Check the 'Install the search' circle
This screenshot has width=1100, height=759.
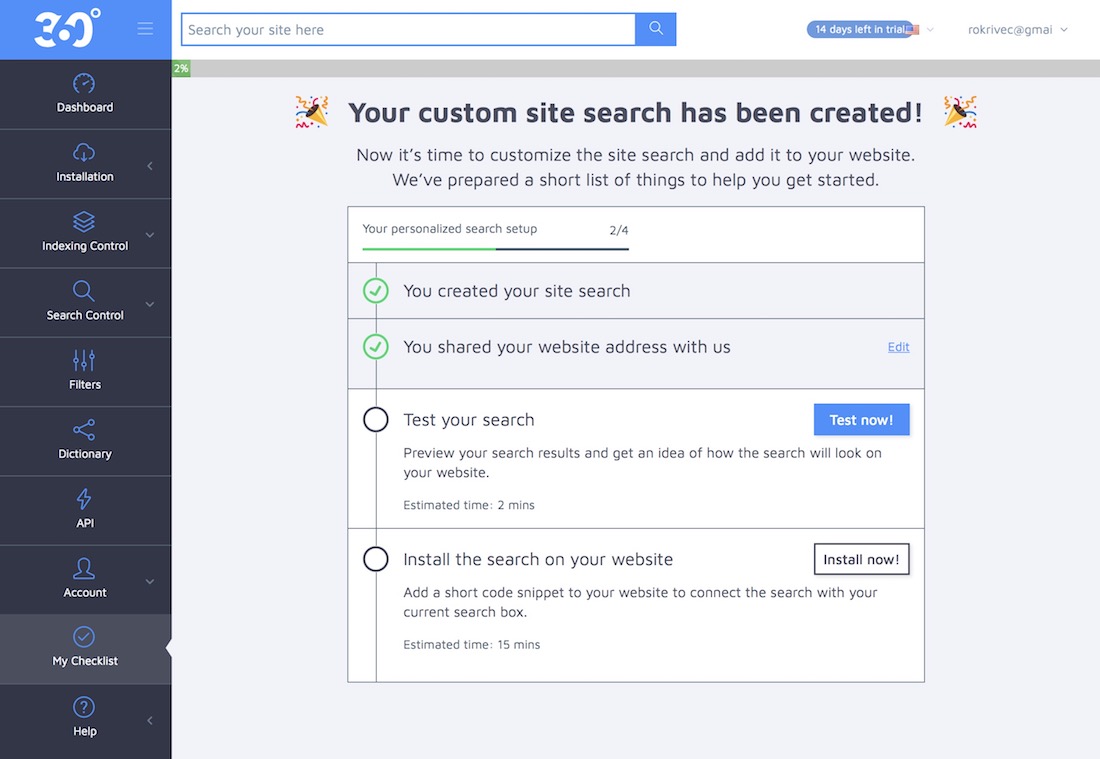tap(376, 559)
